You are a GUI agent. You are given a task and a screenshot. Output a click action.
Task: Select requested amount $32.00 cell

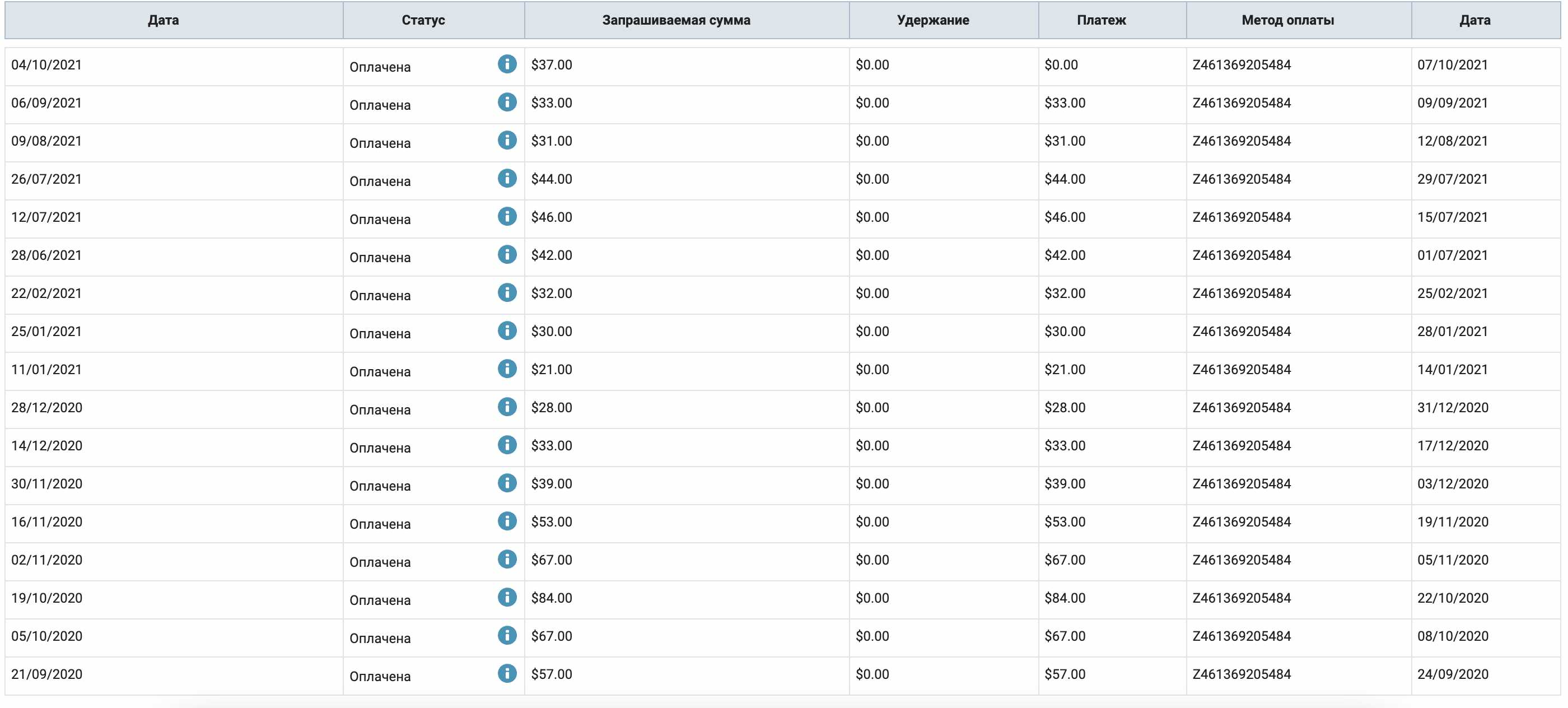(687, 295)
